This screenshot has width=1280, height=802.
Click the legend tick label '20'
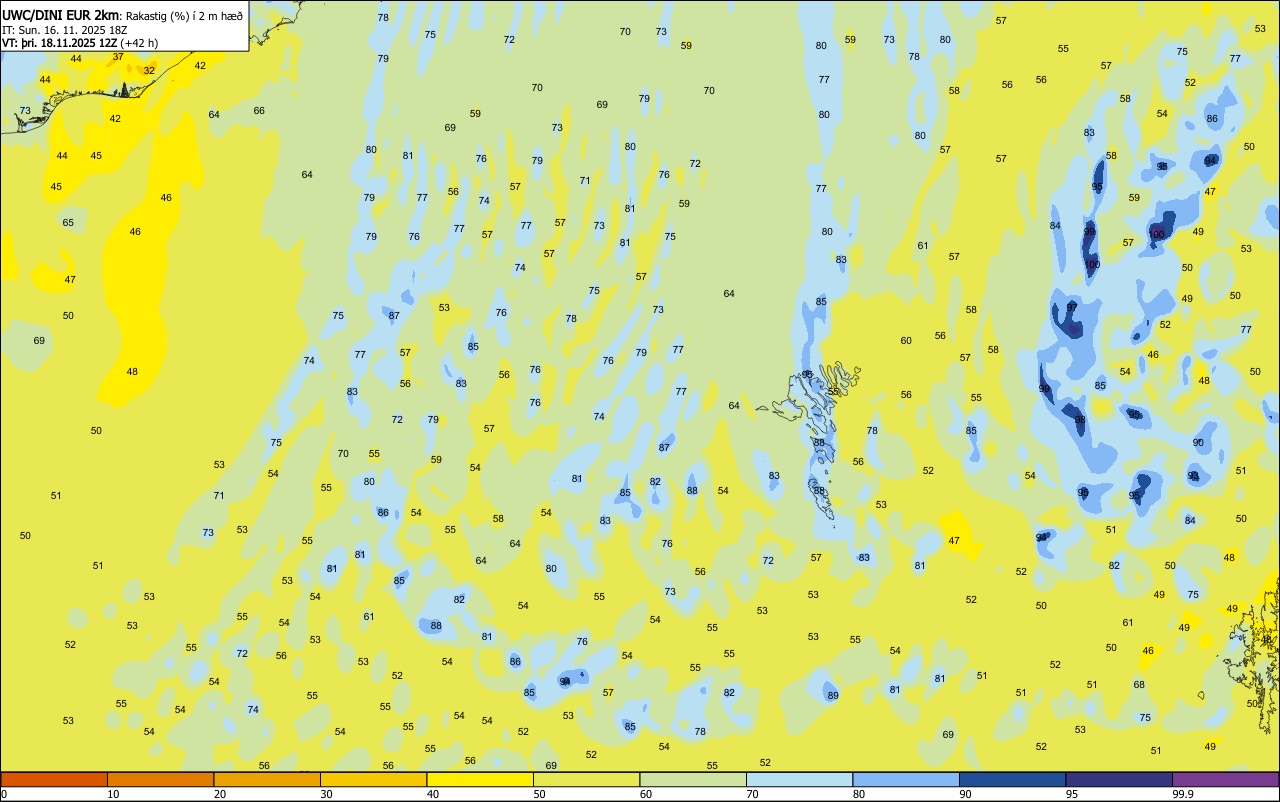pos(220,794)
